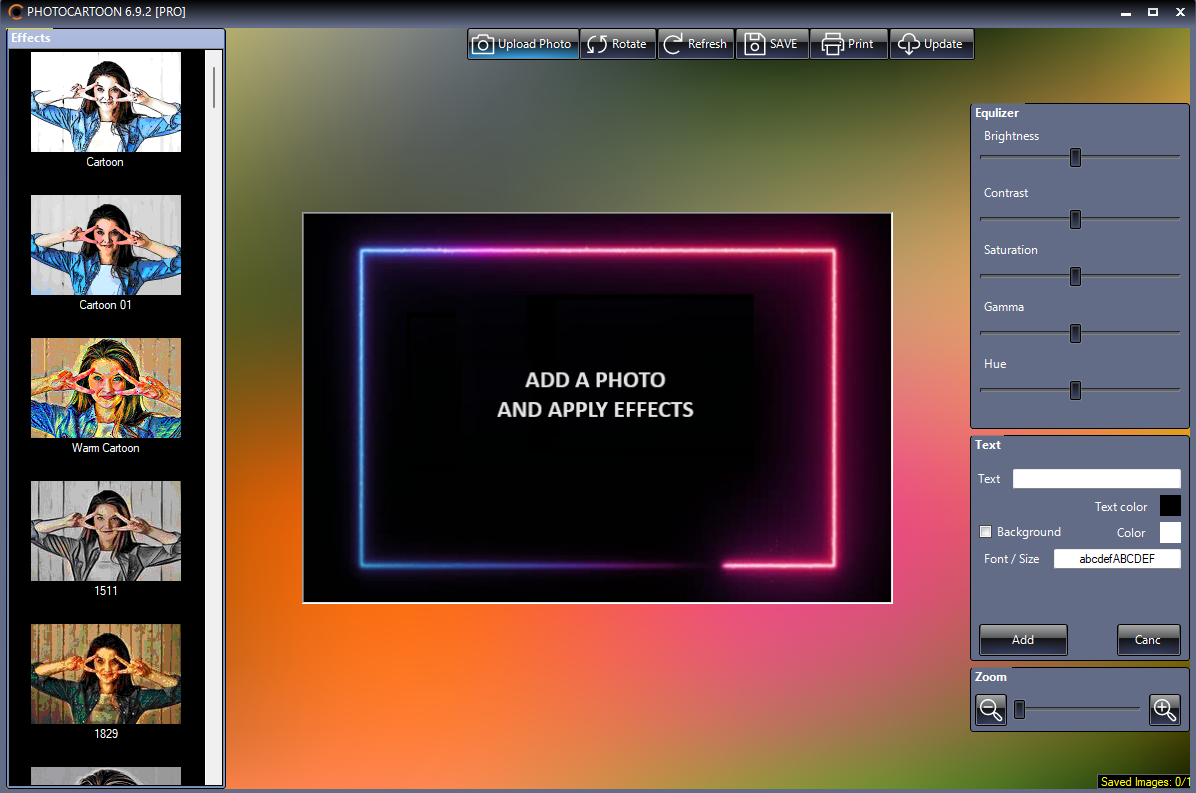Apply the Warm Cartoon effect thumbnail
Viewport: 1196px width, 793px height.
(x=106, y=388)
